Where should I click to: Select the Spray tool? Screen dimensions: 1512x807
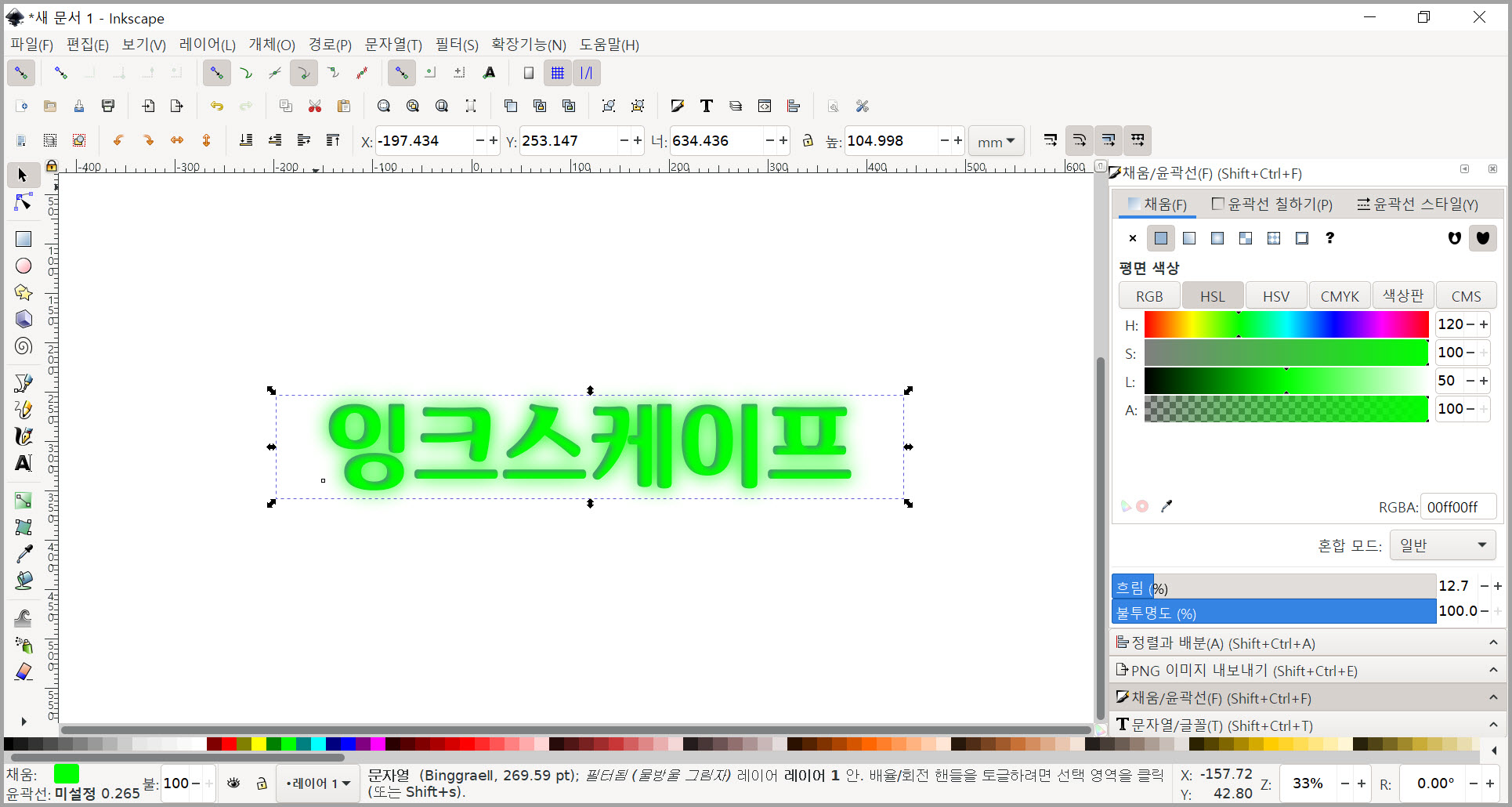click(x=24, y=645)
